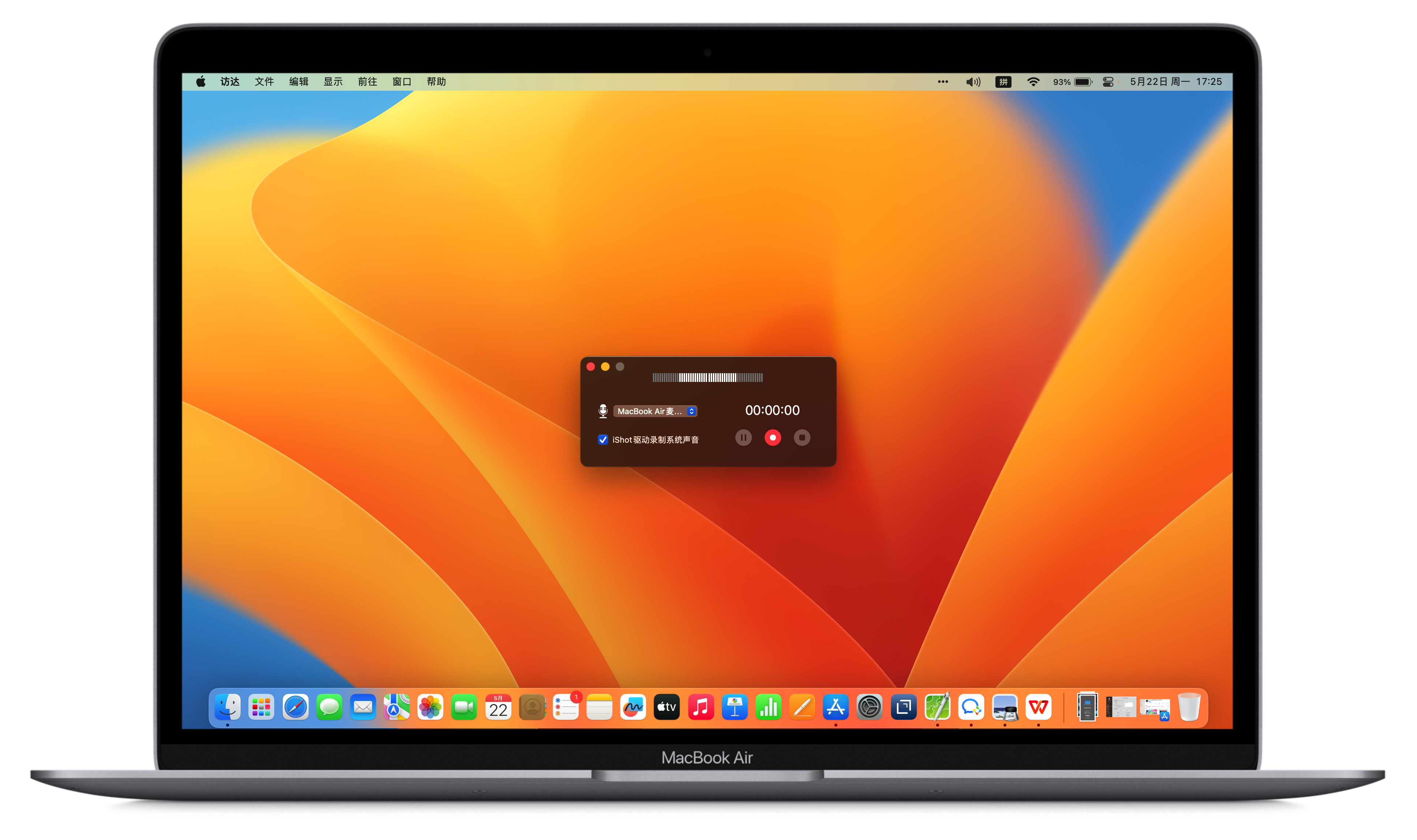1417x840 pixels.
Task: Open the volume control in menu bar
Action: [973, 82]
